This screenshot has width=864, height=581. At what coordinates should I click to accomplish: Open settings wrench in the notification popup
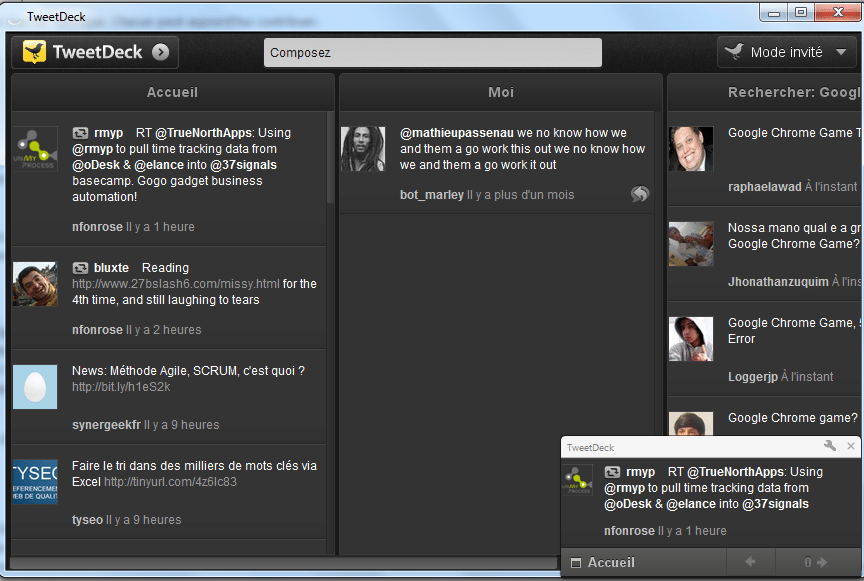pos(830,446)
